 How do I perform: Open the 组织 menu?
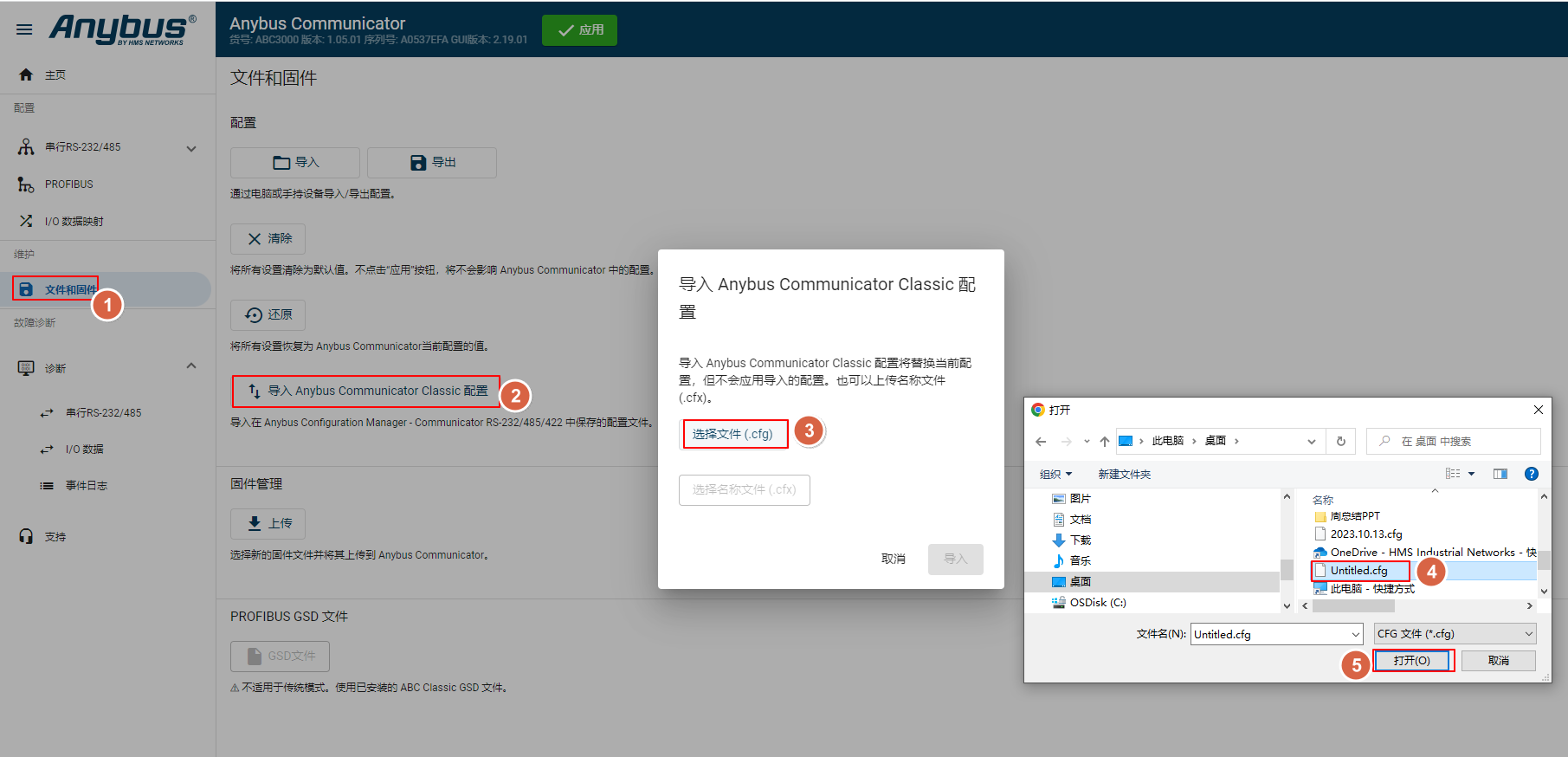tap(1055, 475)
